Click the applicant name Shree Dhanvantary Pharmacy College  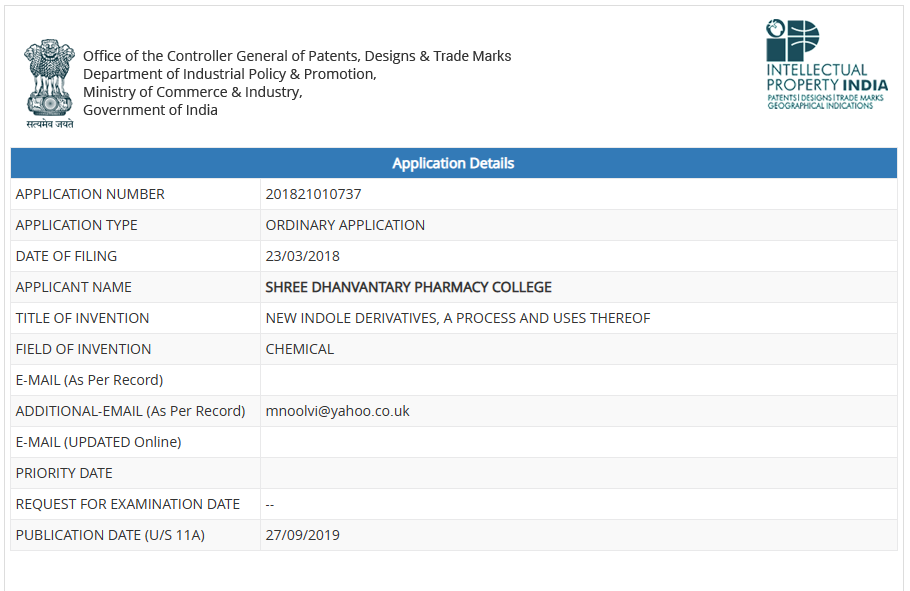click(408, 287)
